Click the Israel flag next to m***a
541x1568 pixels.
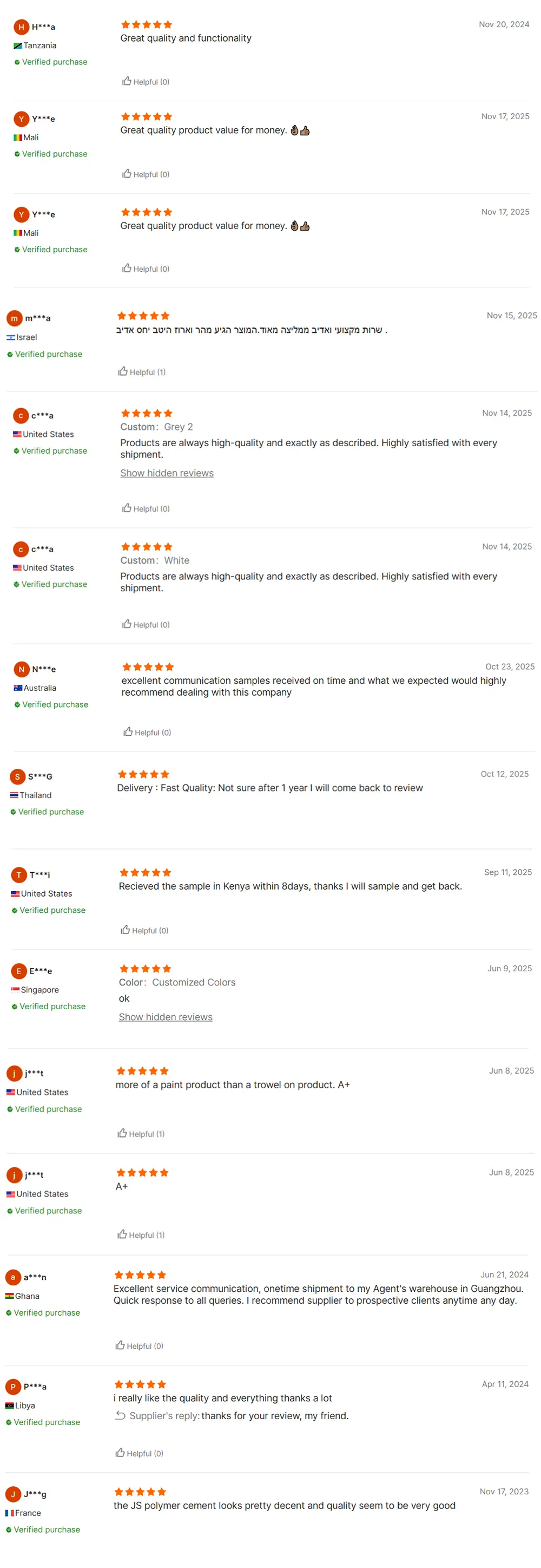click(x=11, y=337)
